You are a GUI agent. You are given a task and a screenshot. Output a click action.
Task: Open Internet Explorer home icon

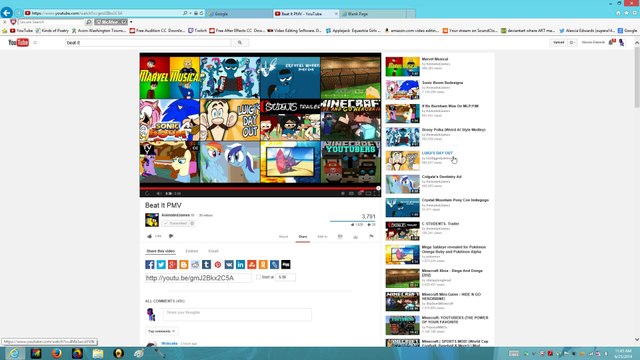tap(618, 13)
